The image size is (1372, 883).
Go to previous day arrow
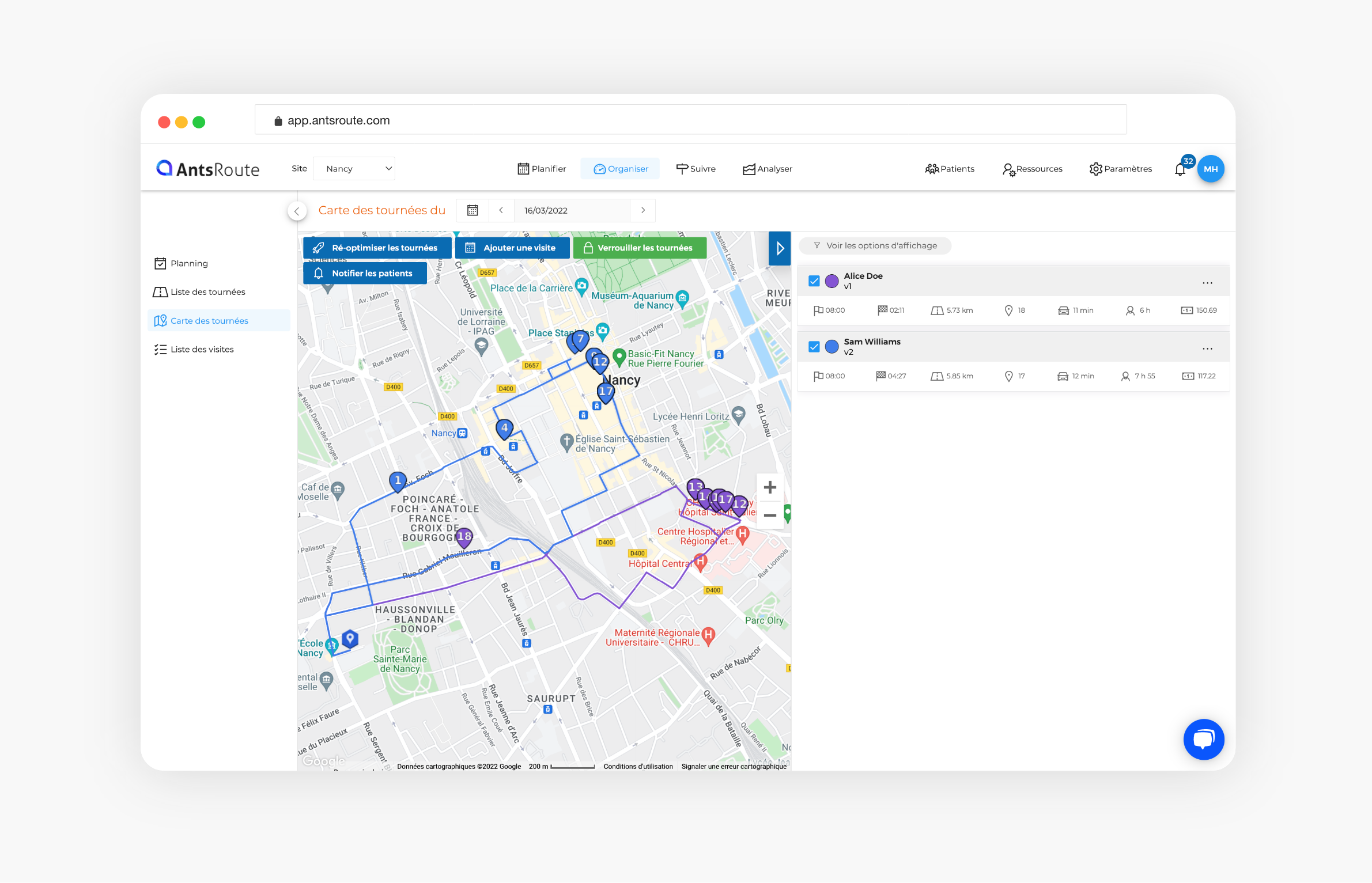pyautogui.click(x=501, y=210)
